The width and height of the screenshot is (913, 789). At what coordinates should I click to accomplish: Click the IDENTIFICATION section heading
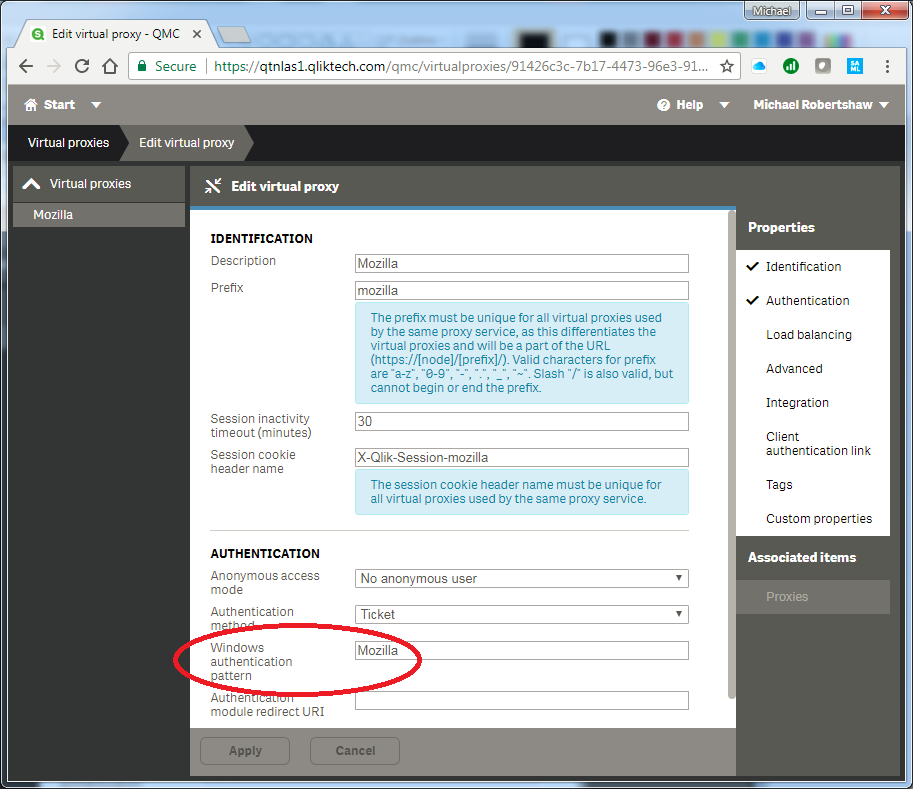tap(261, 239)
